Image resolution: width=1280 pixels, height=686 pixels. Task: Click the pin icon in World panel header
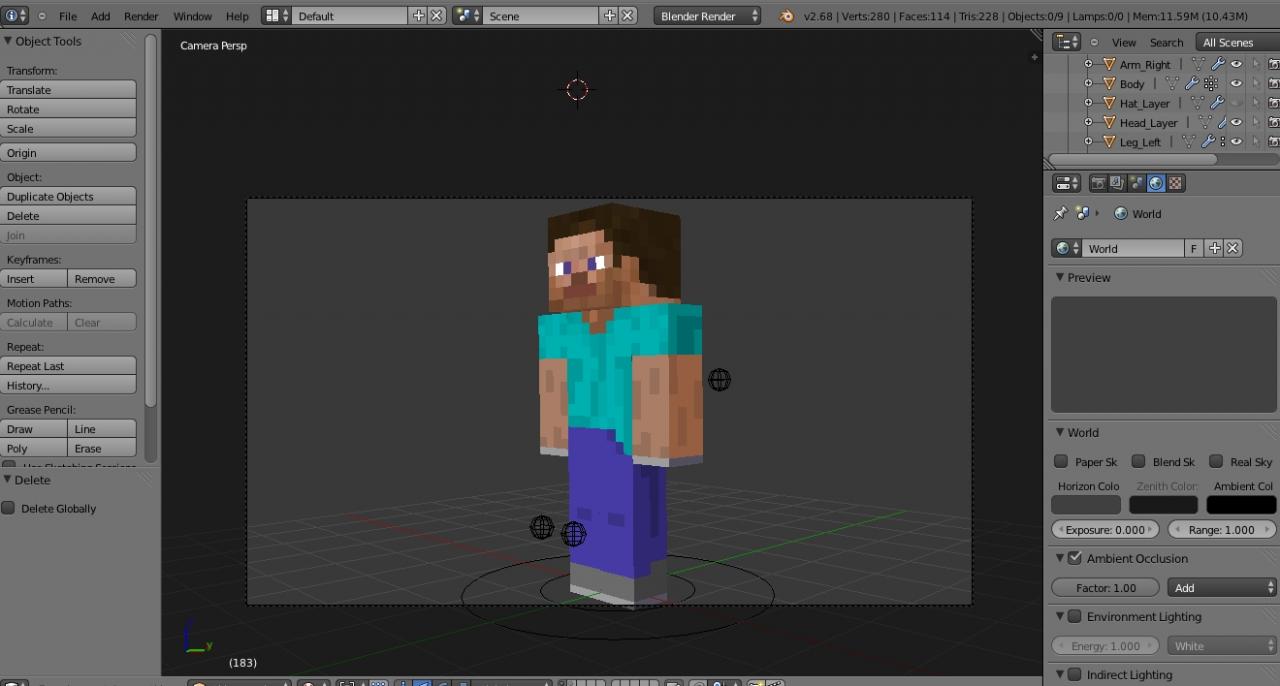click(1060, 213)
